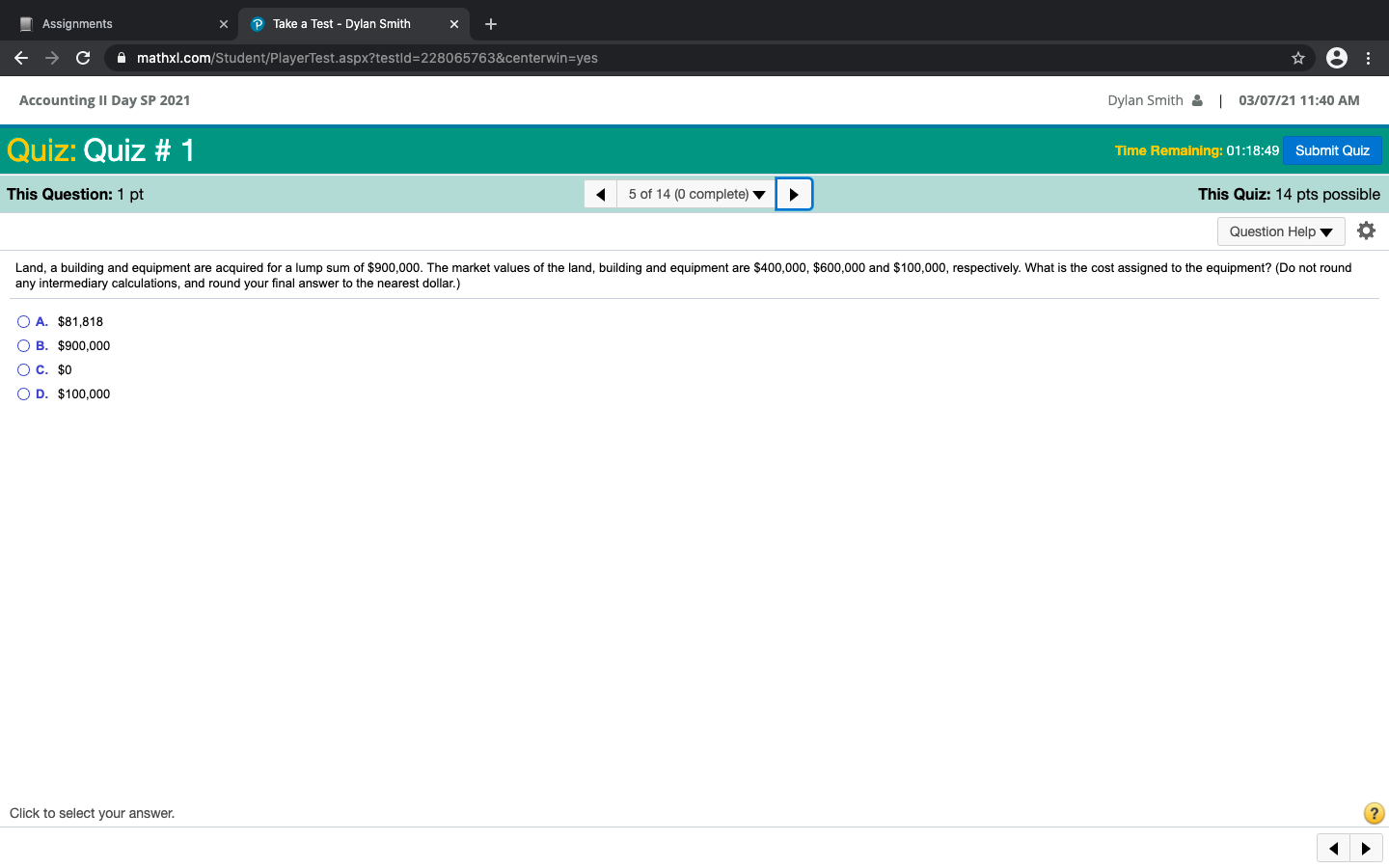
Task: Reload the page in the browser
Action: point(83,58)
